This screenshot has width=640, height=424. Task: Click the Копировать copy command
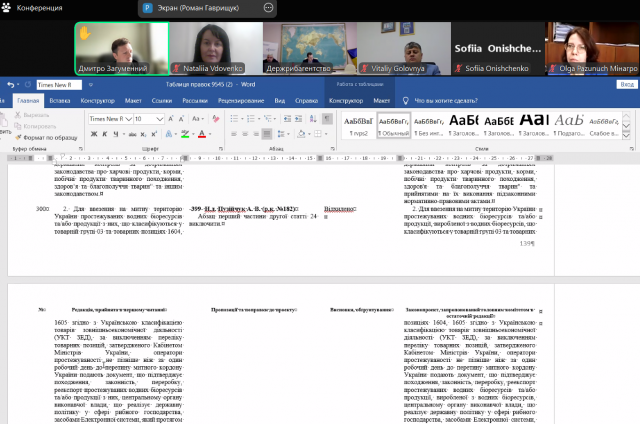click(36, 127)
